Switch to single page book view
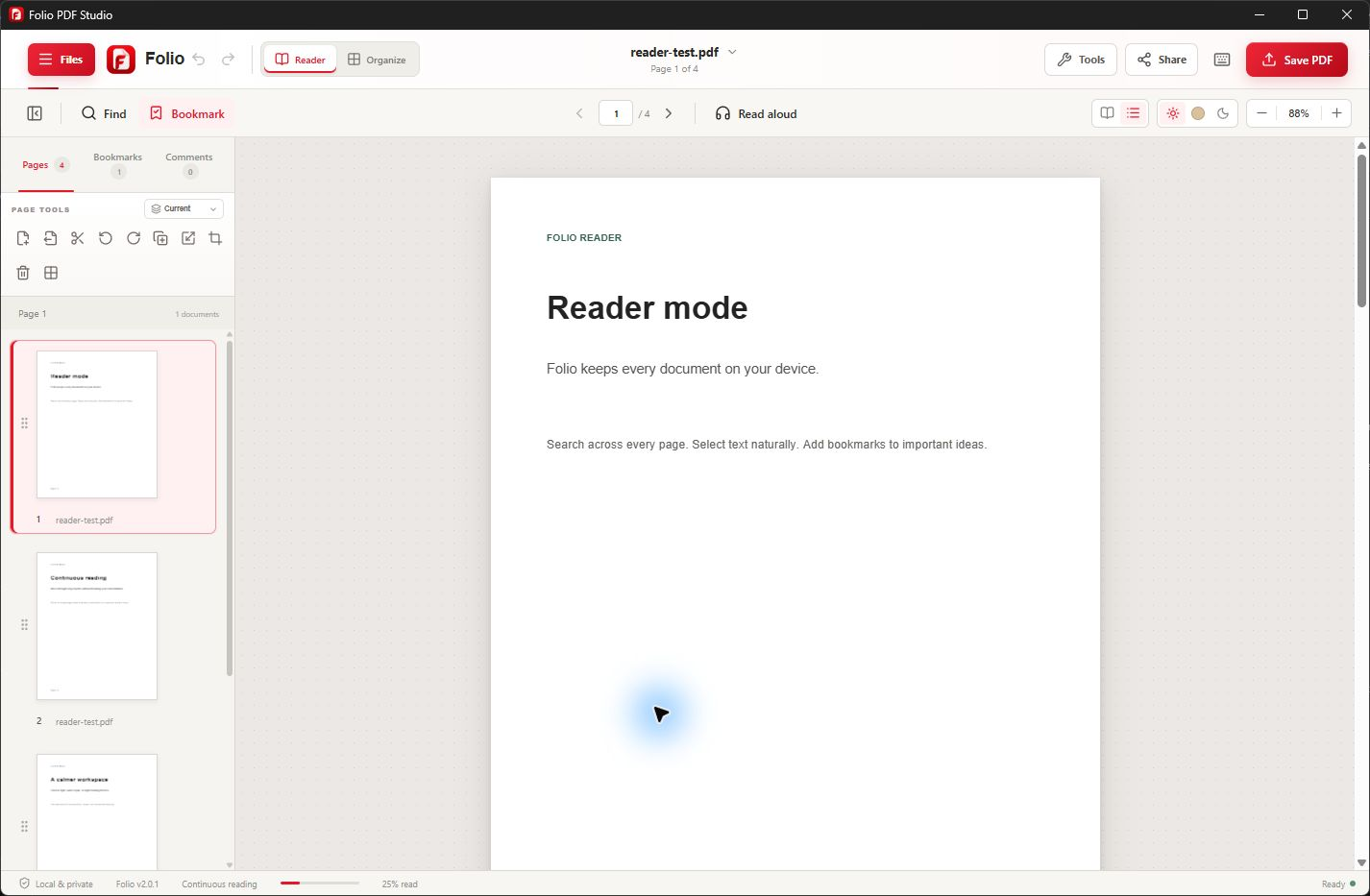 point(1107,113)
